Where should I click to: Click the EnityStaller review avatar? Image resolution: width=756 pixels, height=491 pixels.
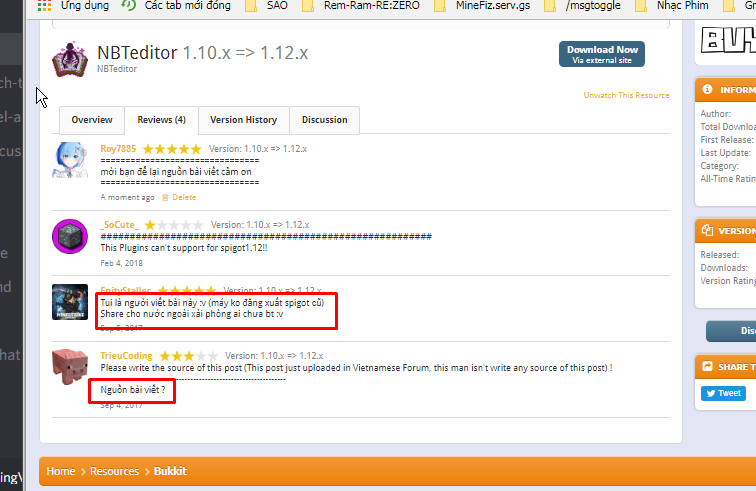[70, 302]
